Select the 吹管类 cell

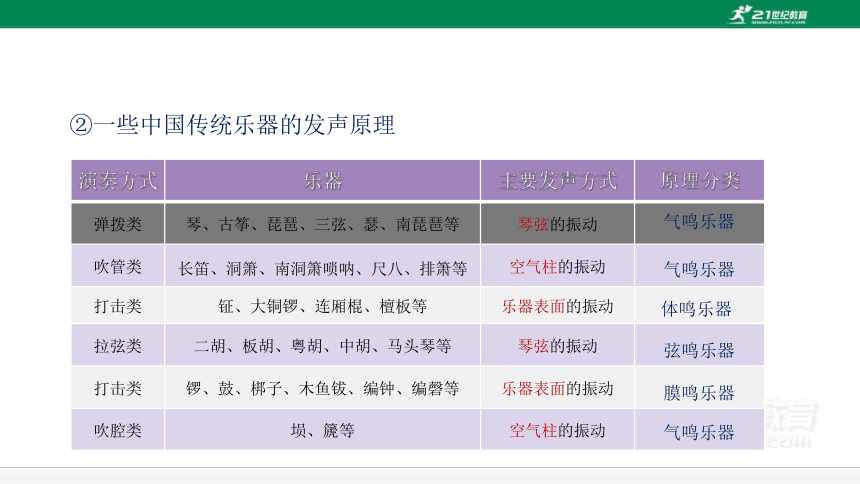[118, 267]
